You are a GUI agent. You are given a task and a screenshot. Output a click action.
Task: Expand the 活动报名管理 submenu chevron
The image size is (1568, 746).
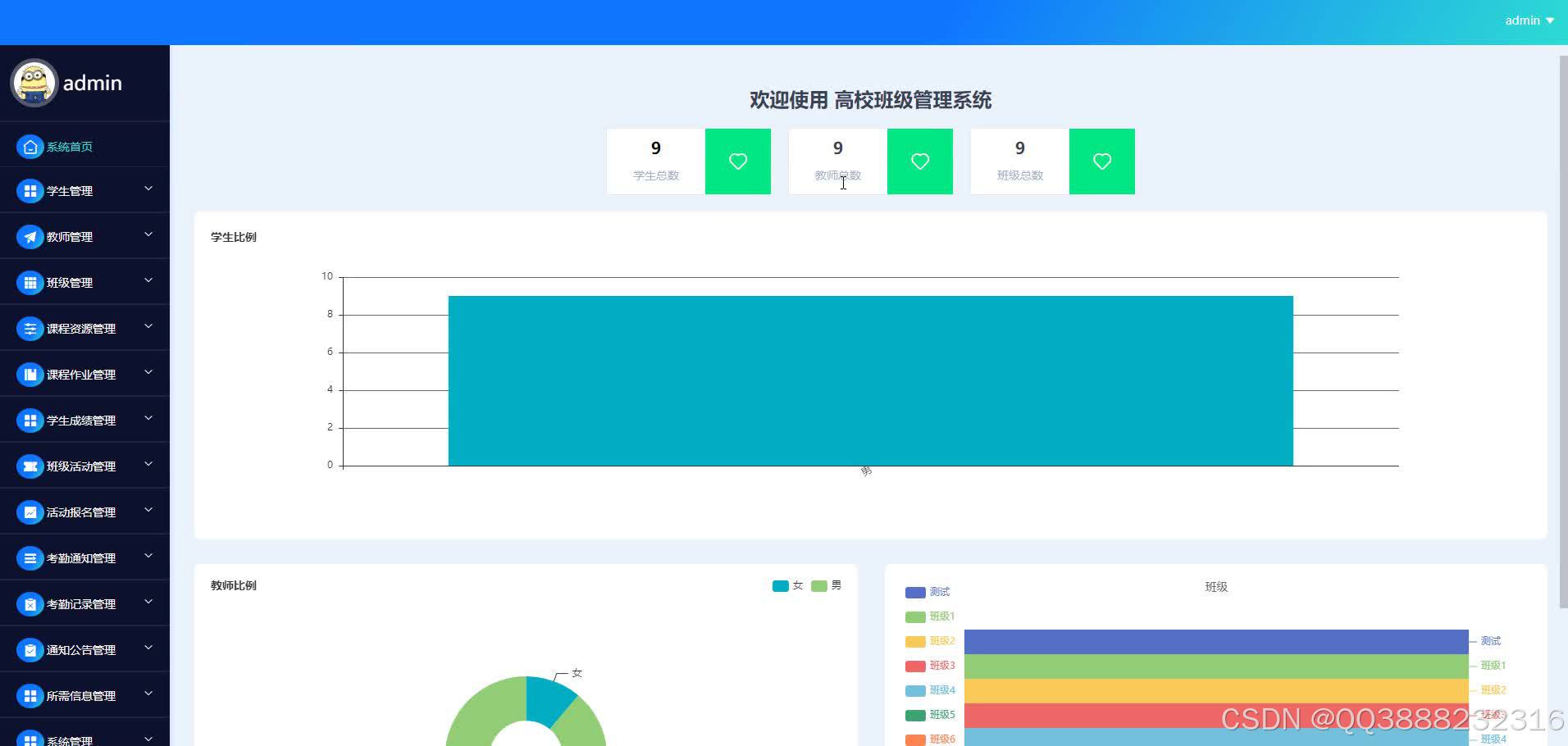point(148,510)
